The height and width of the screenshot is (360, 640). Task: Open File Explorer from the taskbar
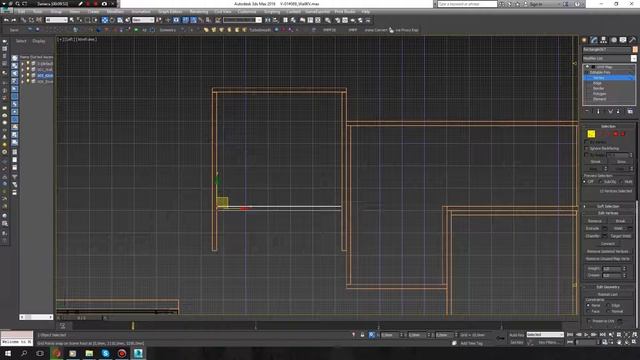pyautogui.click(x=89, y=353)
